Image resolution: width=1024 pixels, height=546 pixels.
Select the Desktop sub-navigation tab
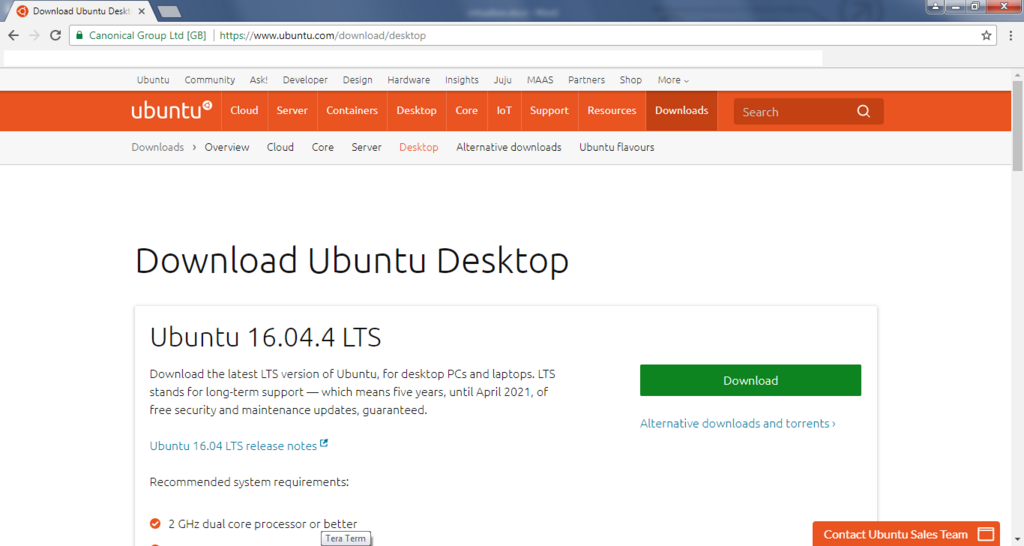pyautogui.click(x=419, y=147)
